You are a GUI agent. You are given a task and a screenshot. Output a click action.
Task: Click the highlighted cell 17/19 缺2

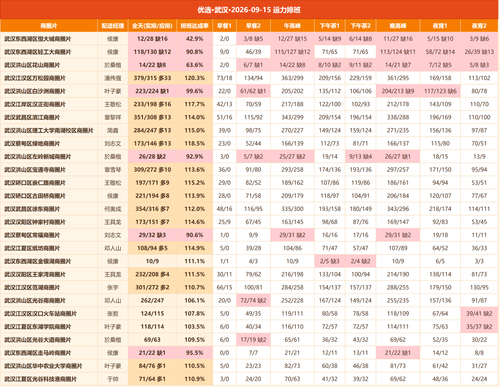coord(253,340)
